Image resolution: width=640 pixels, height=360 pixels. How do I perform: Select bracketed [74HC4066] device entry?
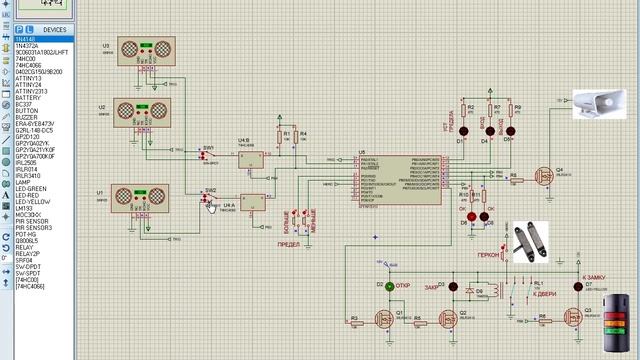44,286
